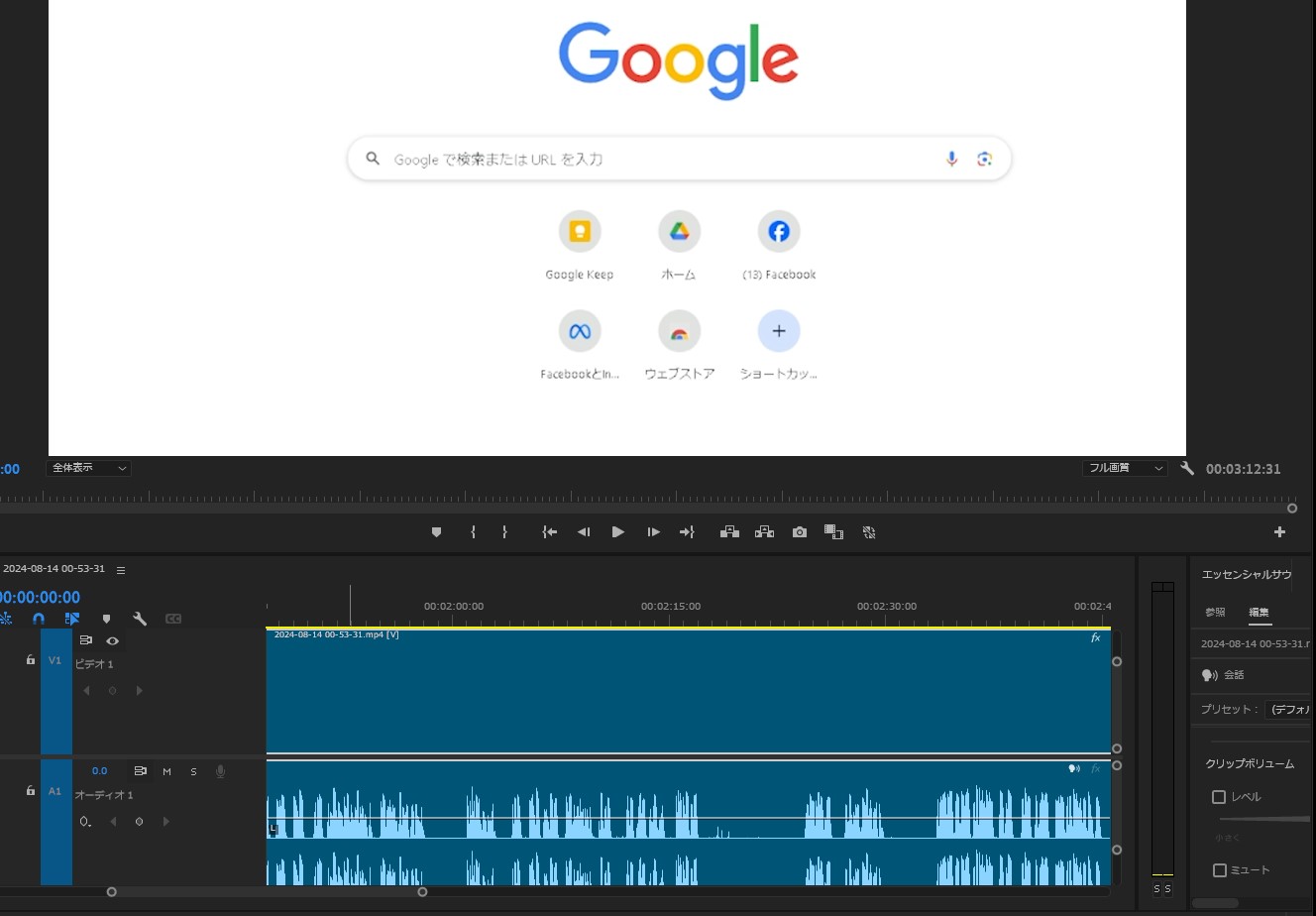This screenshot has width=1316, height=916.
Task: Open the フル画質 playback quality dropdown
Action: tap(1124, 468)
